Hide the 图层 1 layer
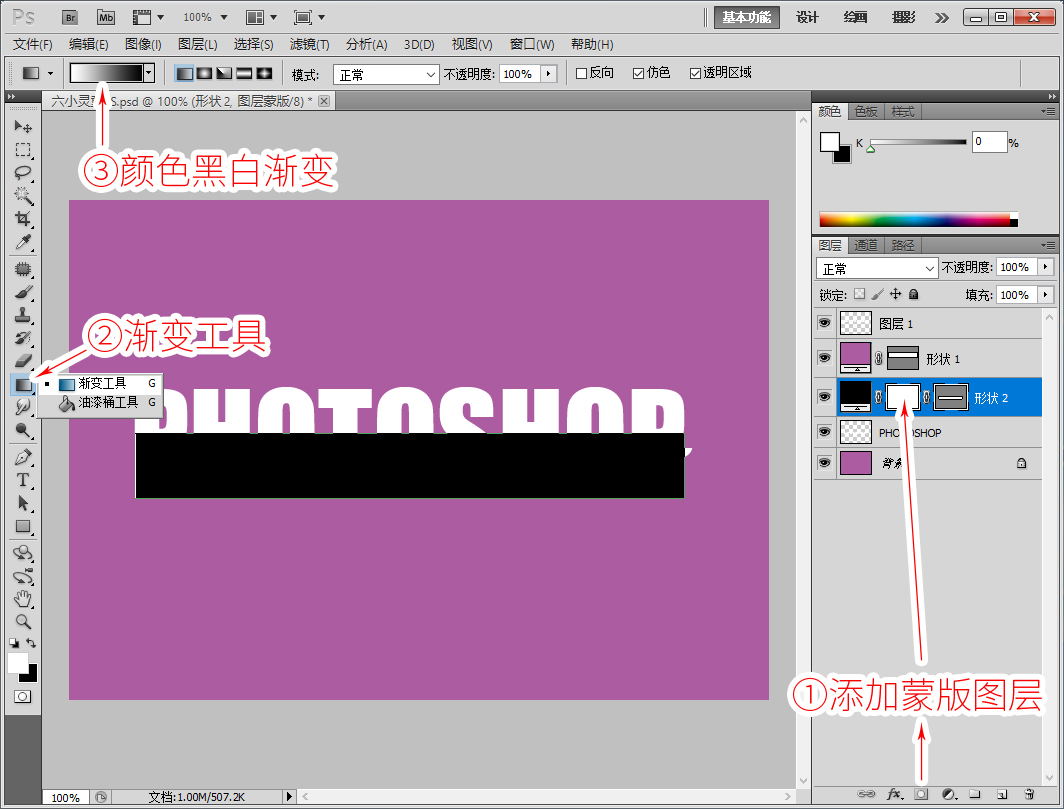This screenshot has height=809, width=1064. click(x=824, y=323)
